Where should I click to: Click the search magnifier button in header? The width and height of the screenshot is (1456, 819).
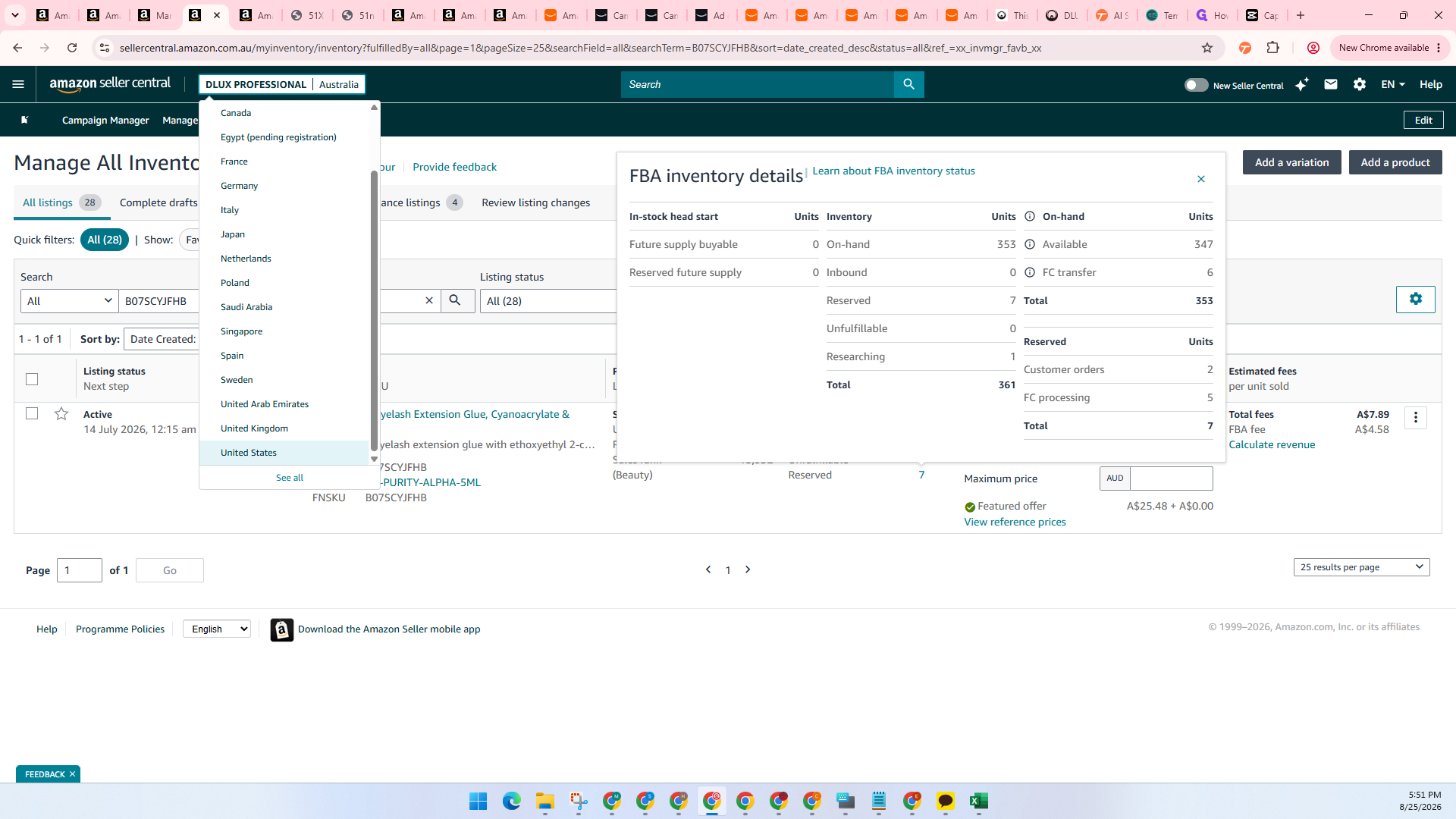coord(908,84)
